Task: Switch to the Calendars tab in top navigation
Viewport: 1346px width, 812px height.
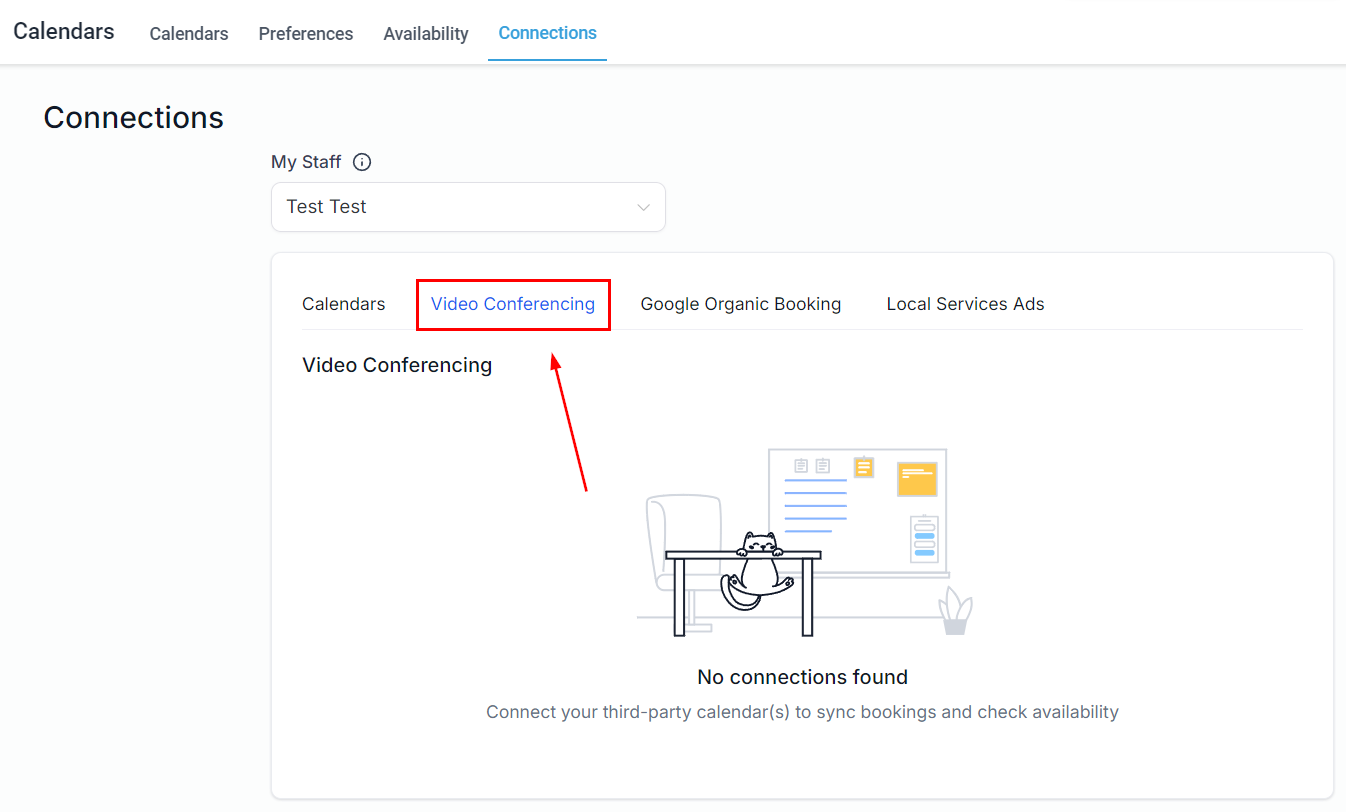Action: pyautogui.click(x=189, y=34)
